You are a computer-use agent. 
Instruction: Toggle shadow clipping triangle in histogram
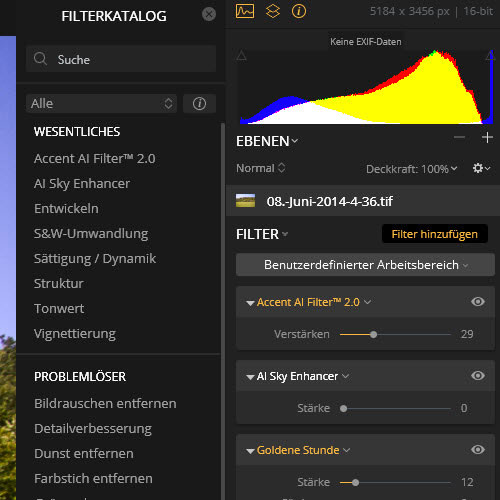click(x=241, y=55)
